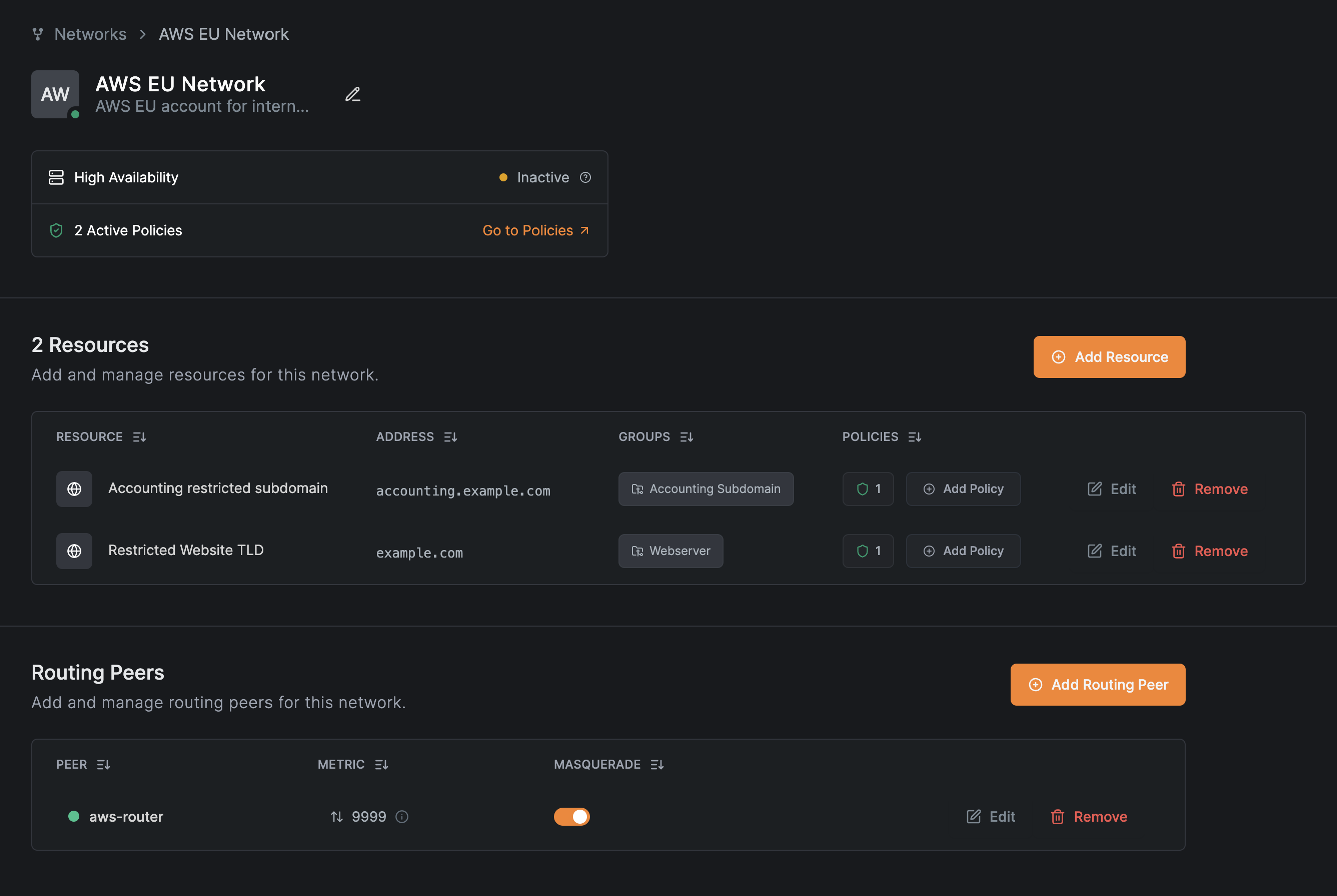Sort table by the Resource column icon
This screenshot has height=896, width=1337.
pyautogui.click(x=139, y=437)
